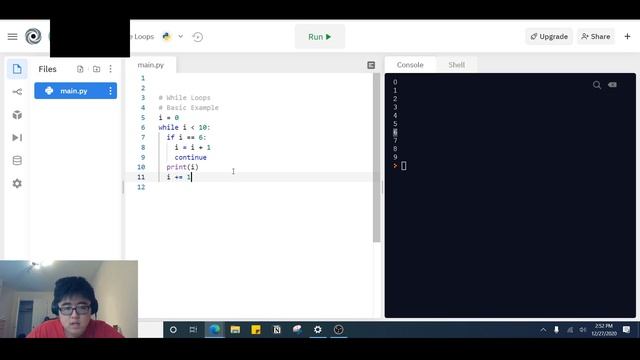
Task: Open Files panel three-dot menu
Action: 110,69
